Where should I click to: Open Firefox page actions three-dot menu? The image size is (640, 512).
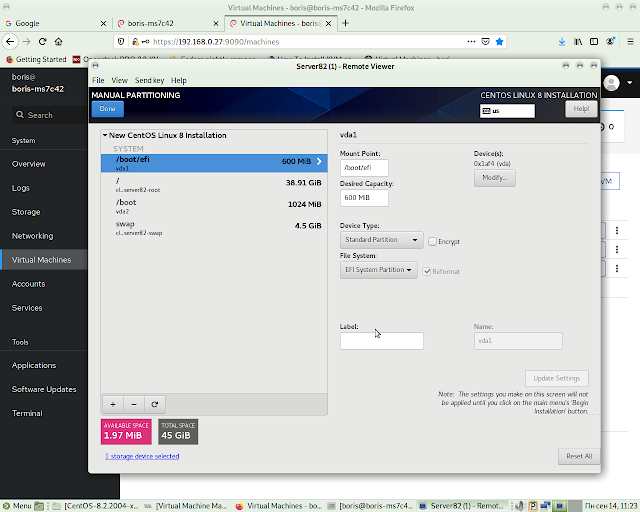click(x=471, y=41)
